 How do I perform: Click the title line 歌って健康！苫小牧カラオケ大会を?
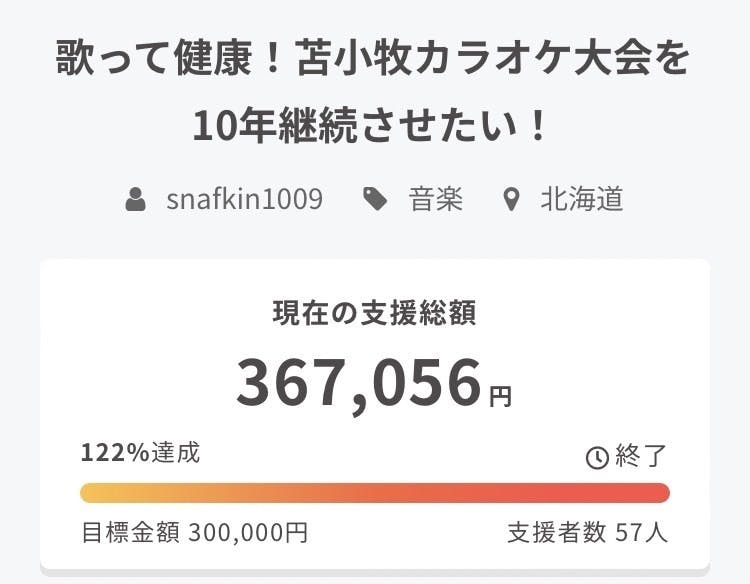click(375, 61)
